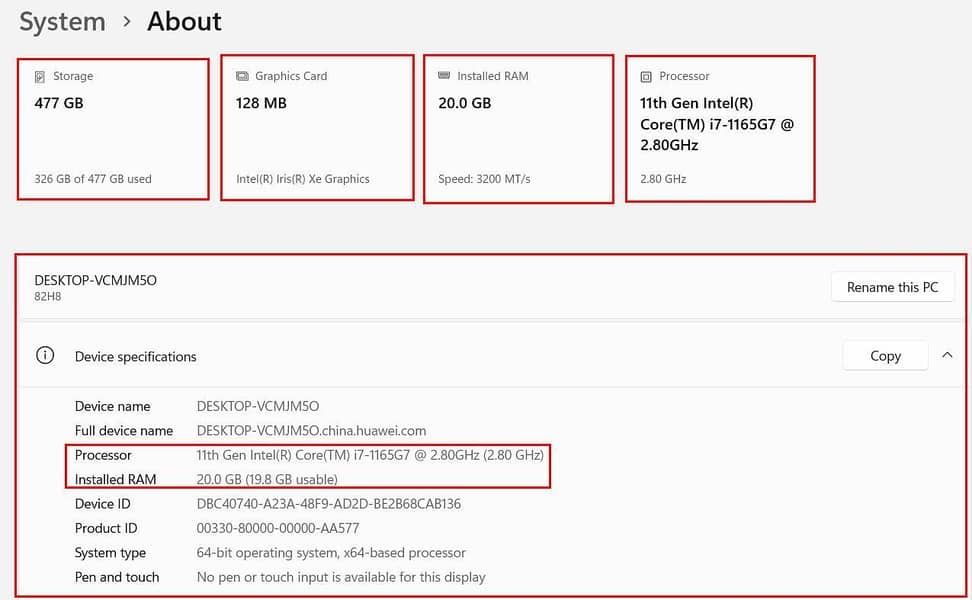Select the Device ID value

[329, 503]
